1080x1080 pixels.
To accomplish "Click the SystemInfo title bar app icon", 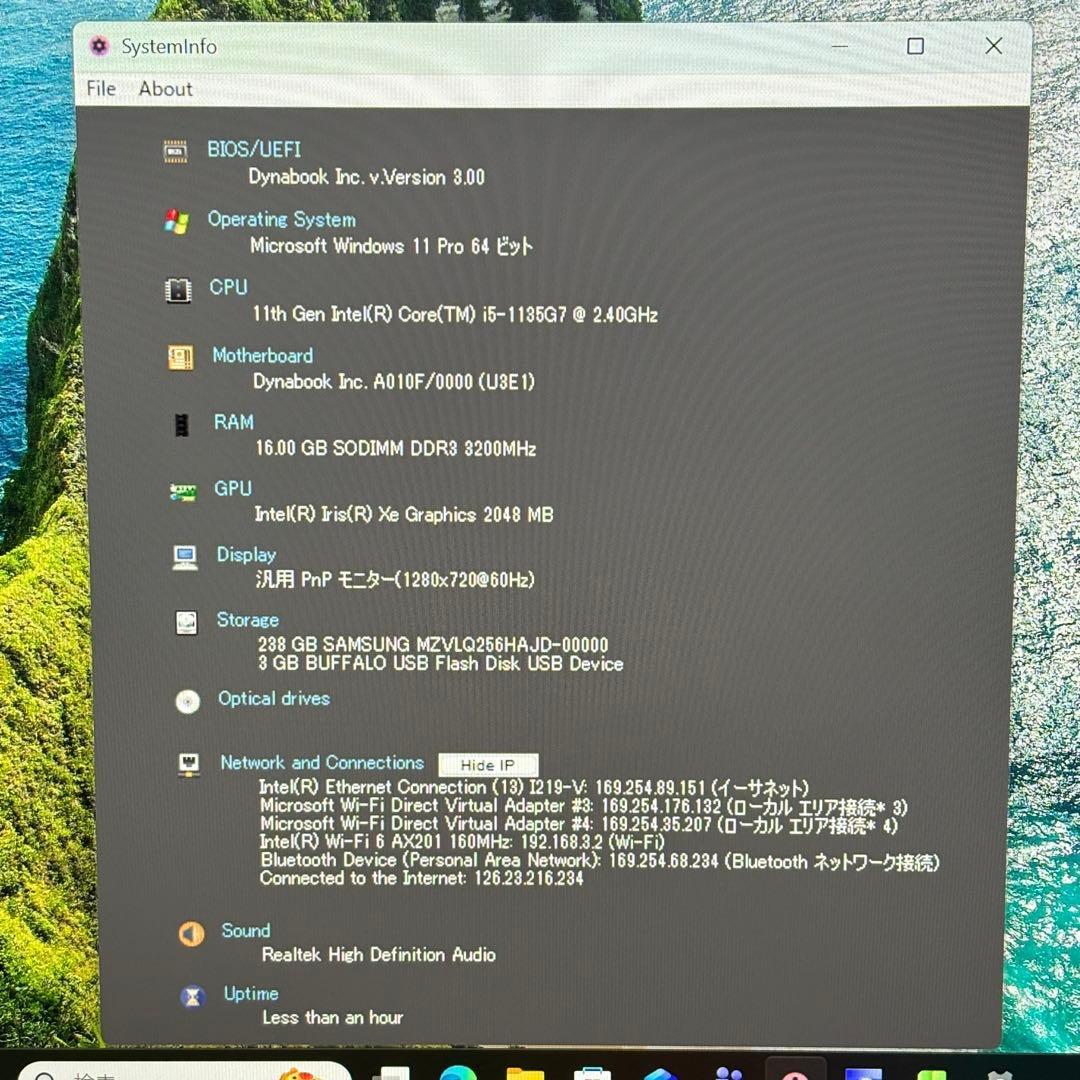I will (98, 46).
